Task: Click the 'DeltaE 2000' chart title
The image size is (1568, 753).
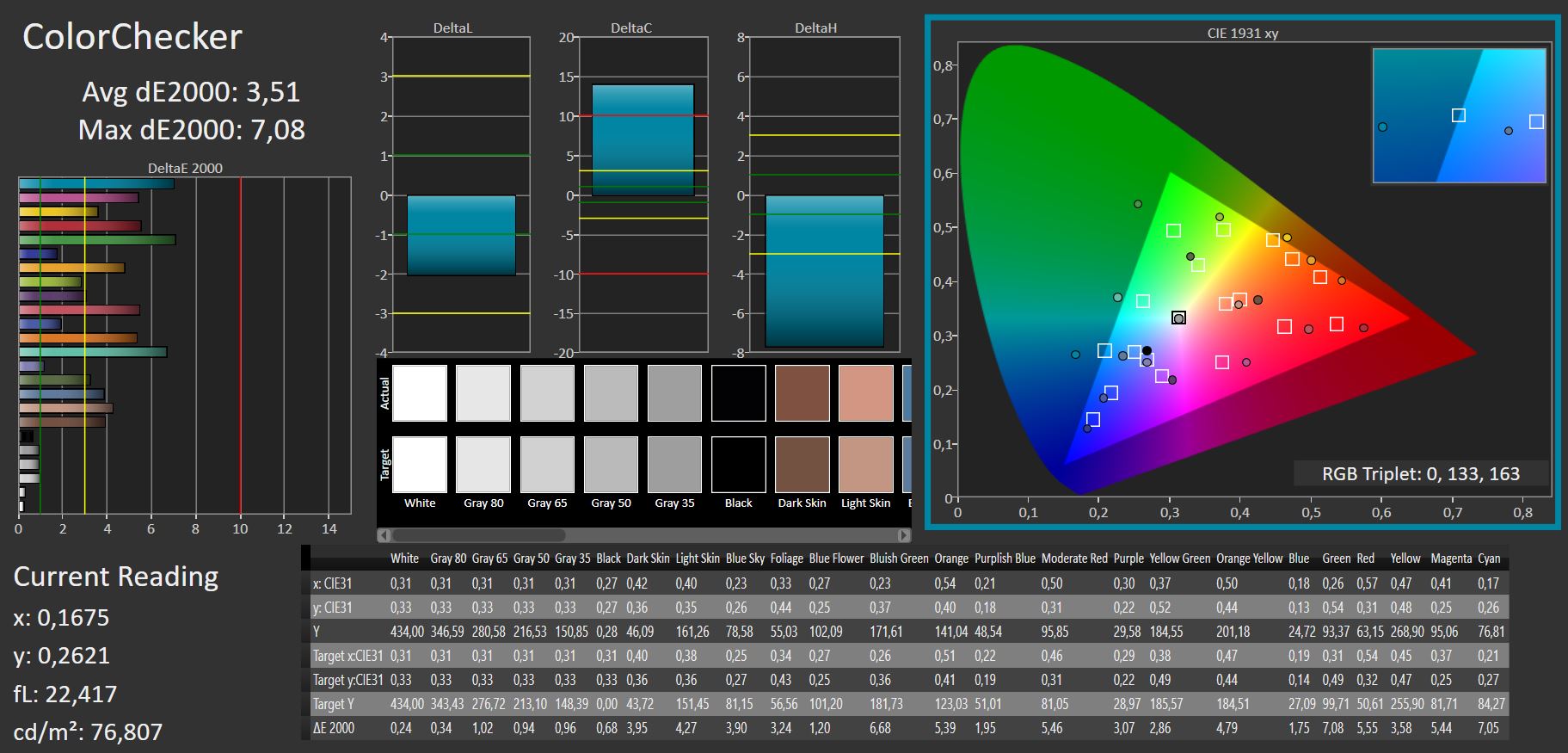Action: (185, 168)
